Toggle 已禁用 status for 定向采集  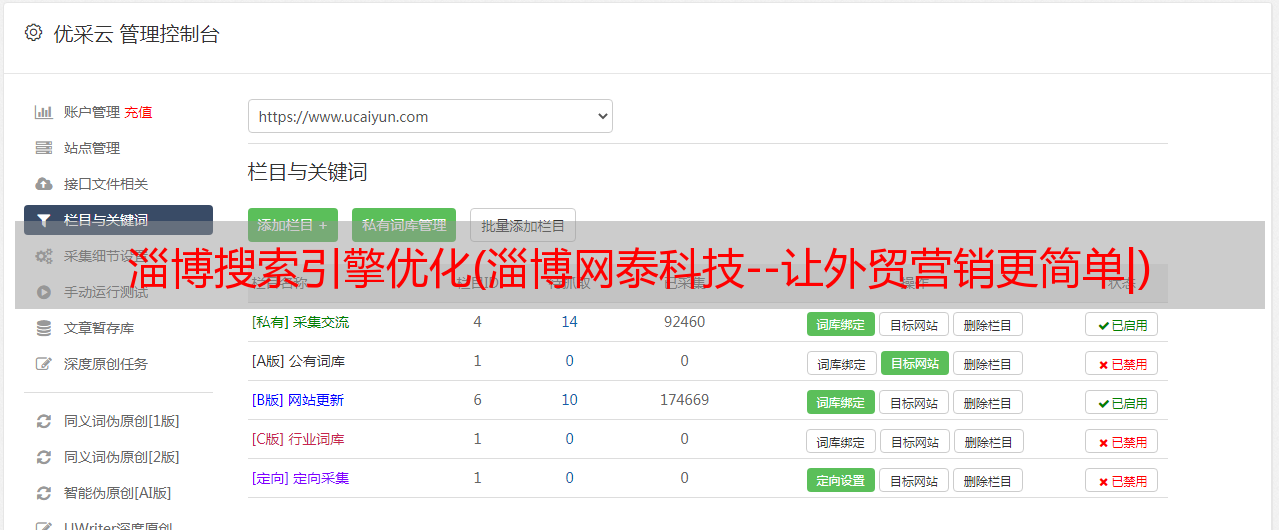[1121, 480]
